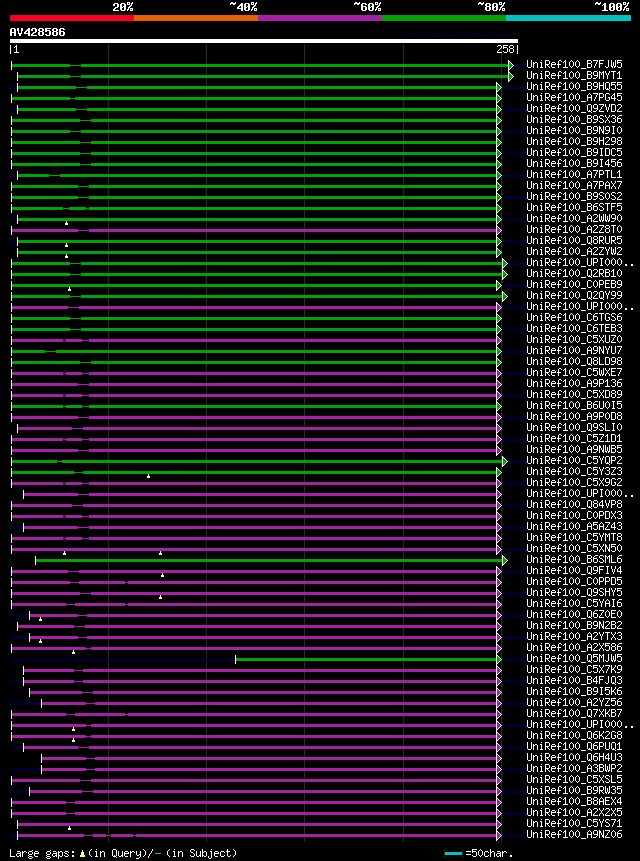Screen dimensions: 640x861
Task: Open hit UniRef100_Q8LD98
Action: coord(574,361)
